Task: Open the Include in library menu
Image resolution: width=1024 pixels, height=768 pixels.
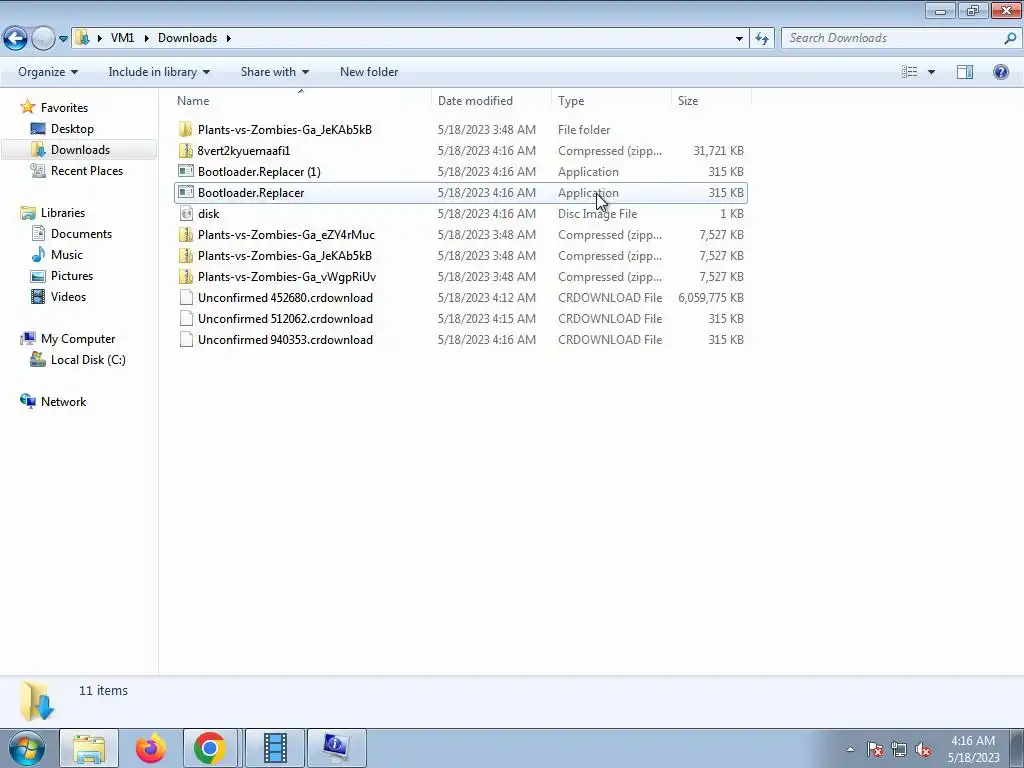Action: point(159,72)
